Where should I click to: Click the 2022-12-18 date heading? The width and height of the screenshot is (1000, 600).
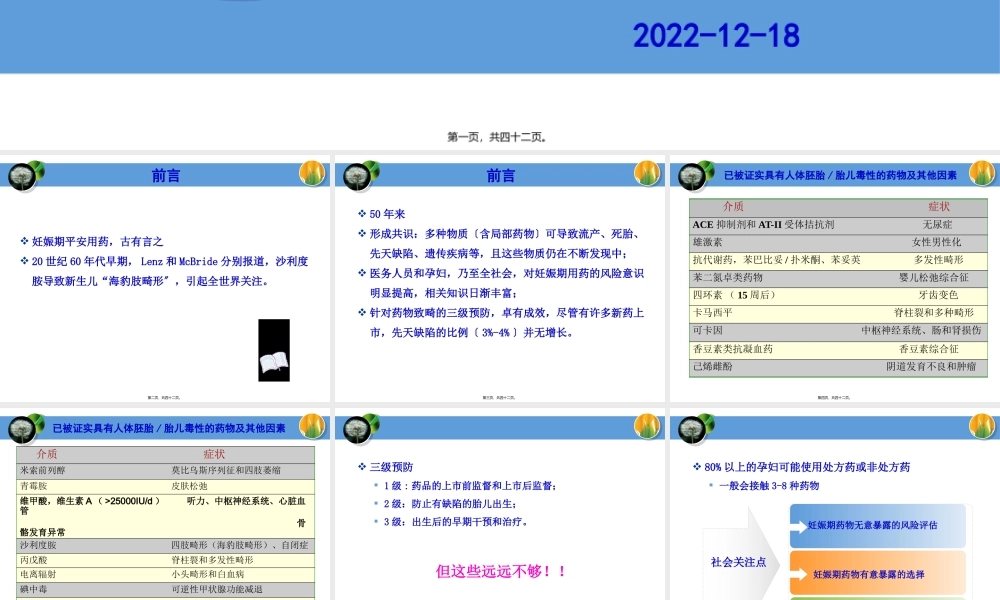tap(716, 36)
